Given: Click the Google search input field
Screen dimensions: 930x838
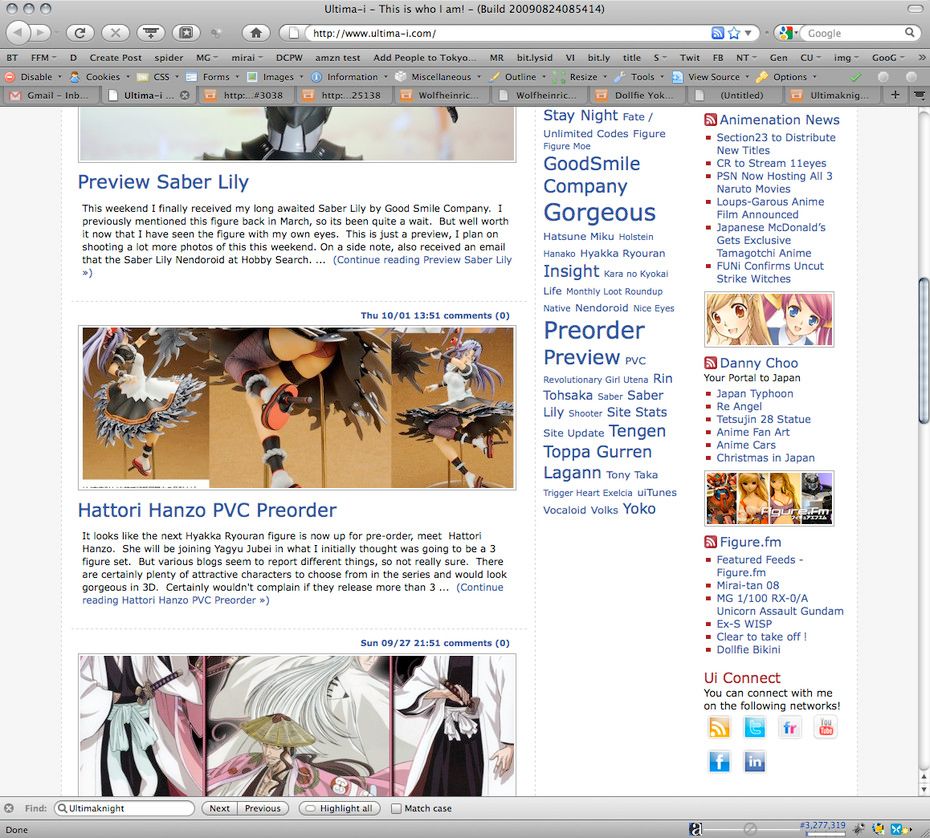Looking at the screenshot, I should coord(850,33).
